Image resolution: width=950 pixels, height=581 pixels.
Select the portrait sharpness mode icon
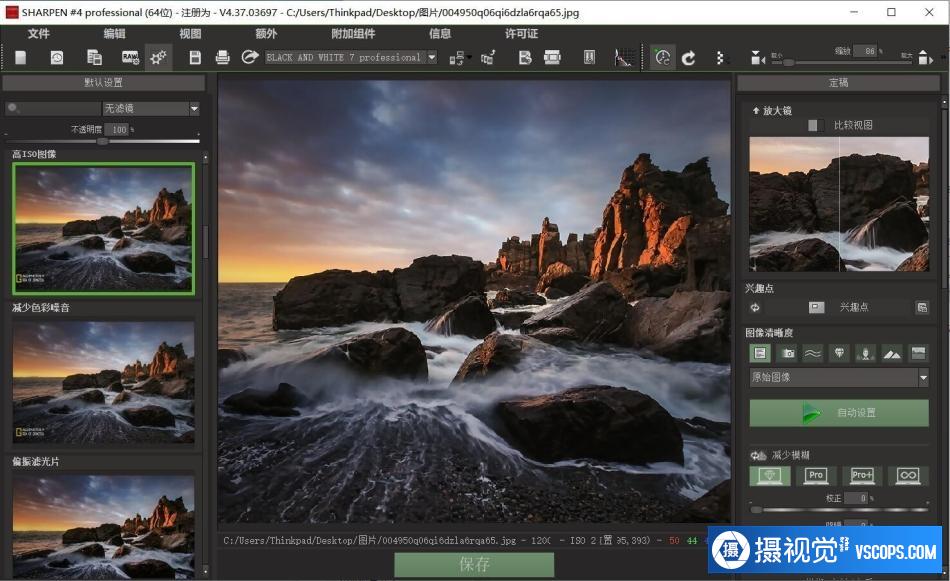point(865,353)
